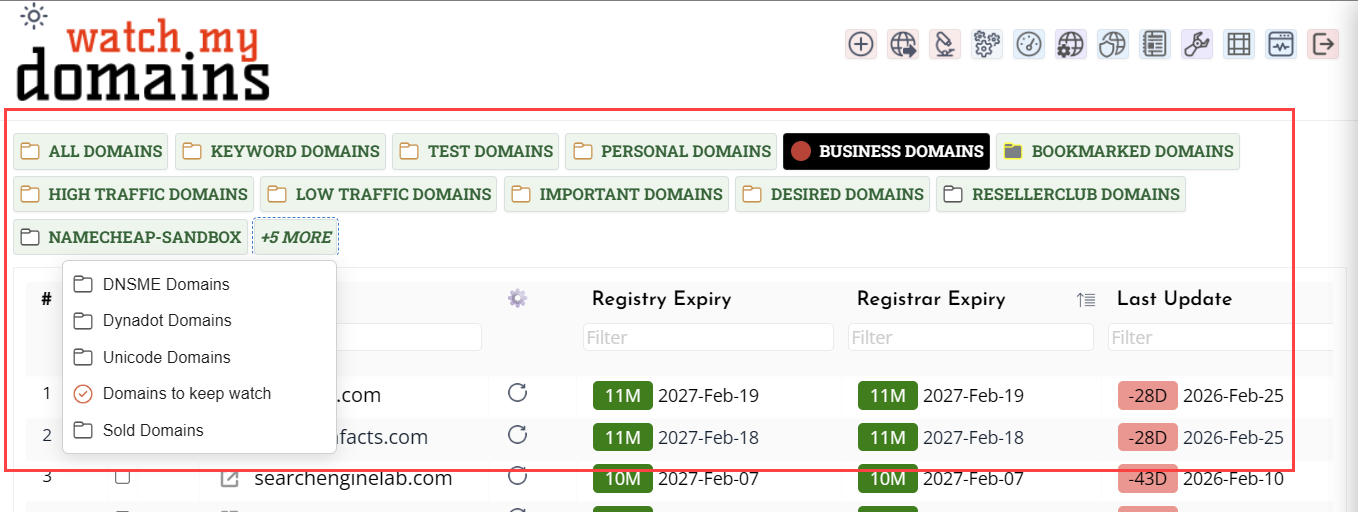
Task: Switch to ResellerClub Domains category
Action: click(1060, 194)
